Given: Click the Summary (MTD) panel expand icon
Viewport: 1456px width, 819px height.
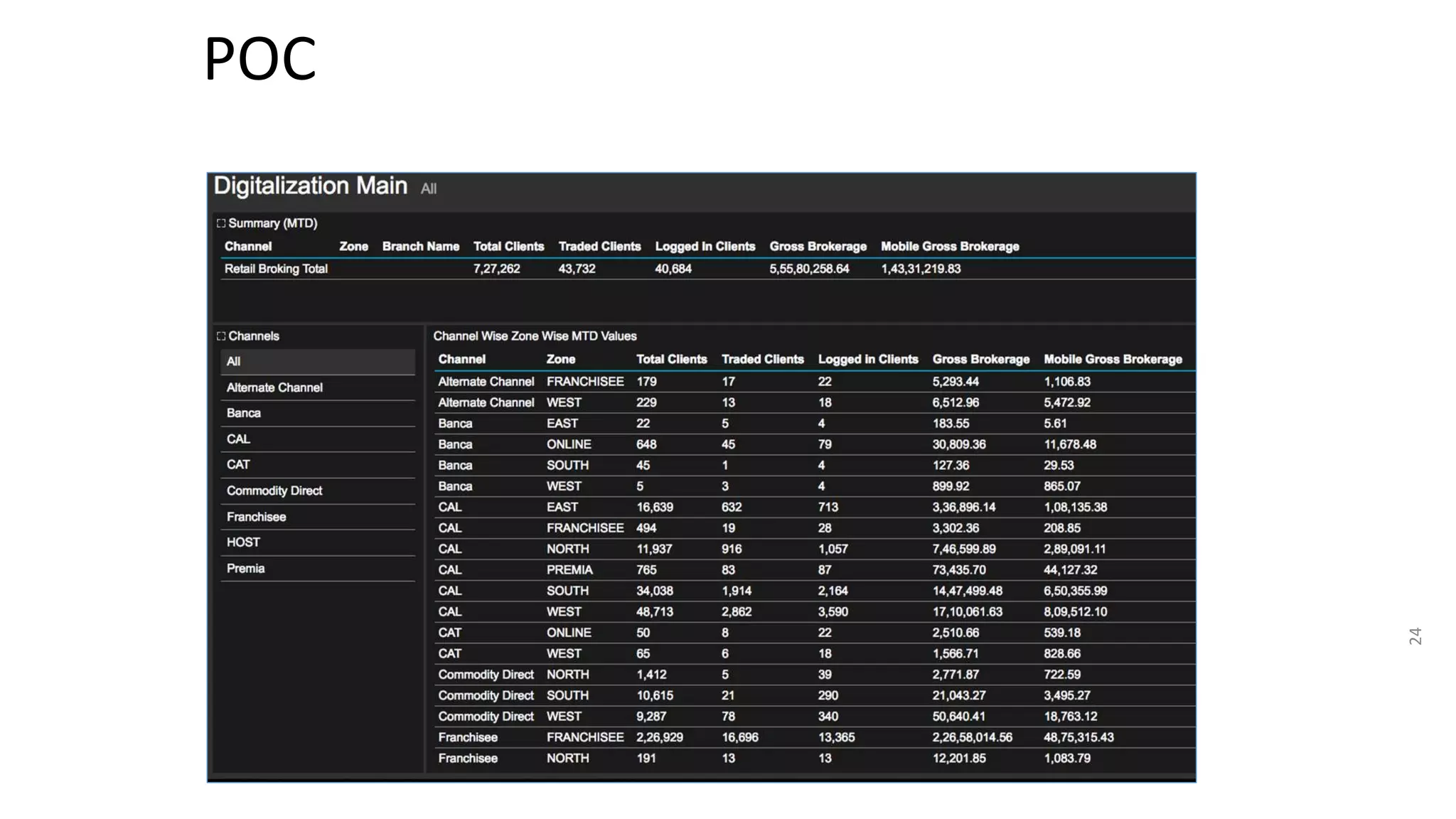Looking at the screenshot, I should pyautogui.click(x=221, y=223).
